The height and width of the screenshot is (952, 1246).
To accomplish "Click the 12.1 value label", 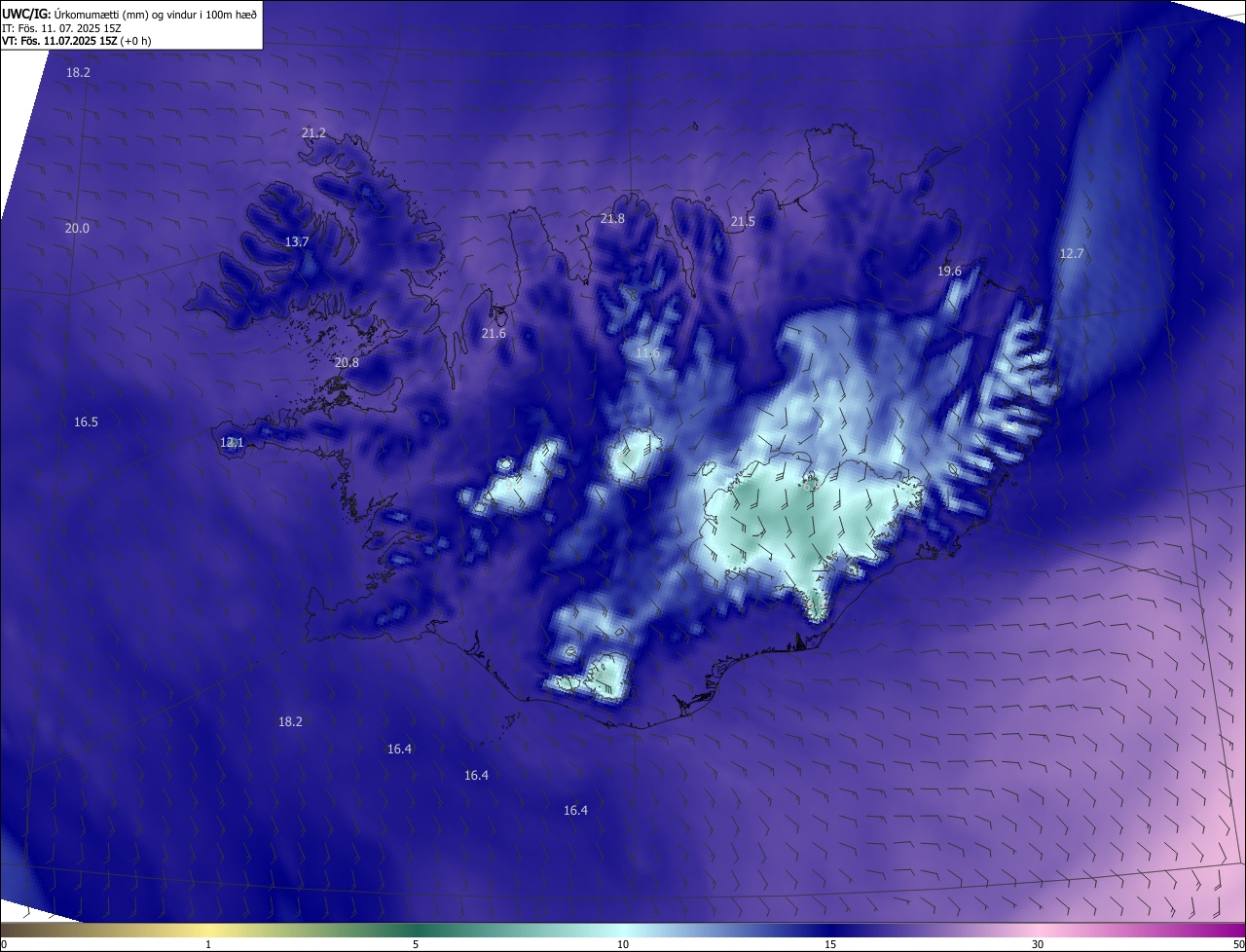I will click(x=232, y=442).
